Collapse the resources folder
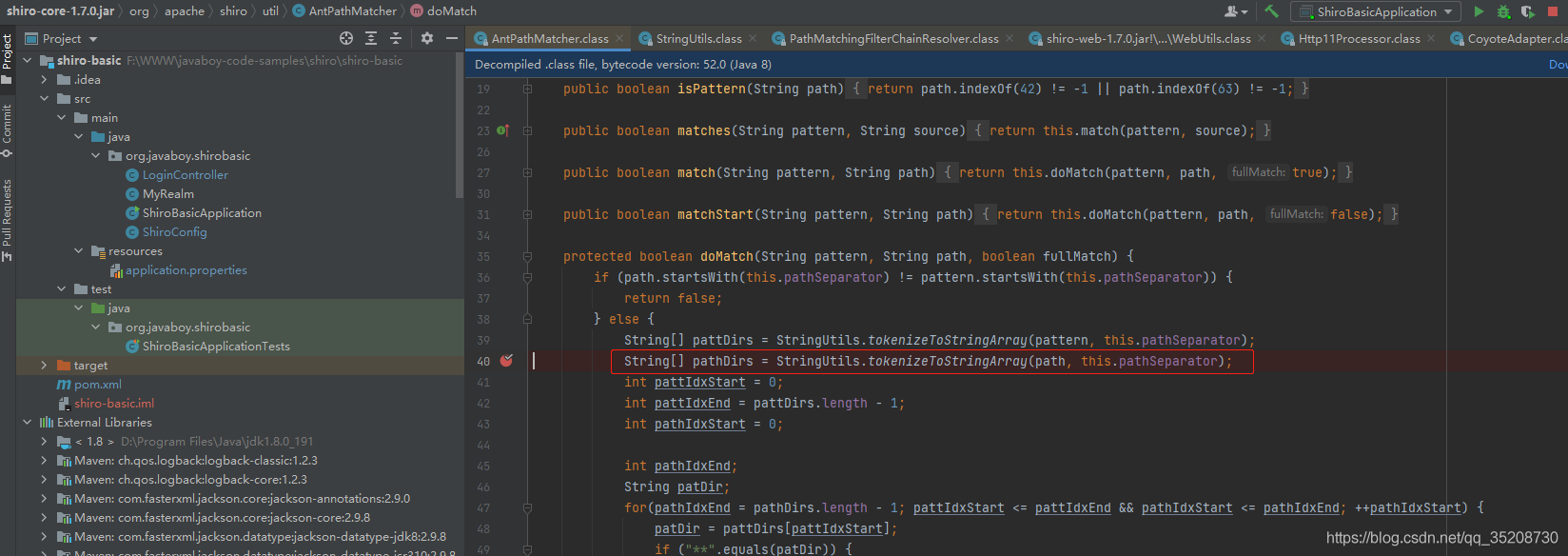The width and height of the screenshot is (1568, 556). (78, 250)
